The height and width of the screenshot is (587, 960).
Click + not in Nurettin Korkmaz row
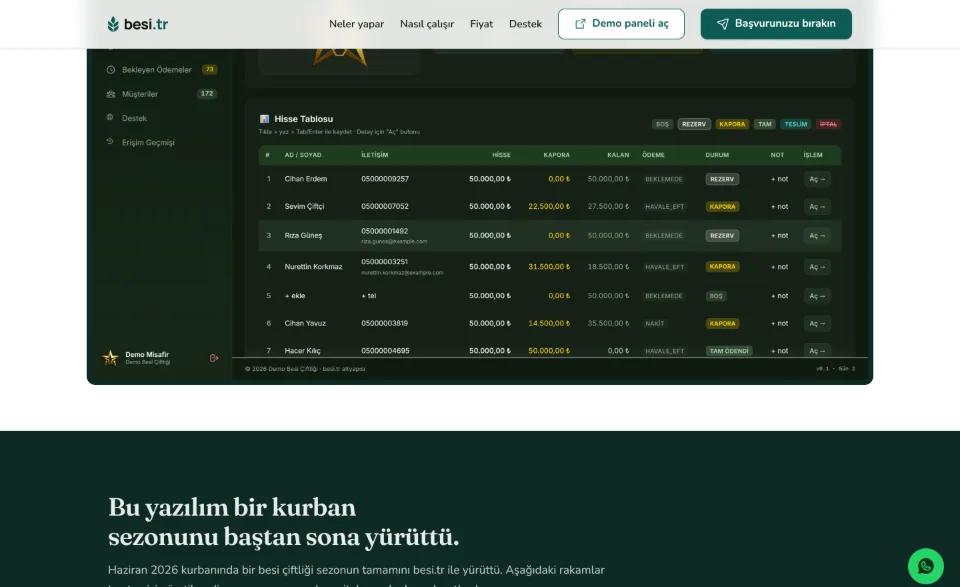[x=779, y=267]
